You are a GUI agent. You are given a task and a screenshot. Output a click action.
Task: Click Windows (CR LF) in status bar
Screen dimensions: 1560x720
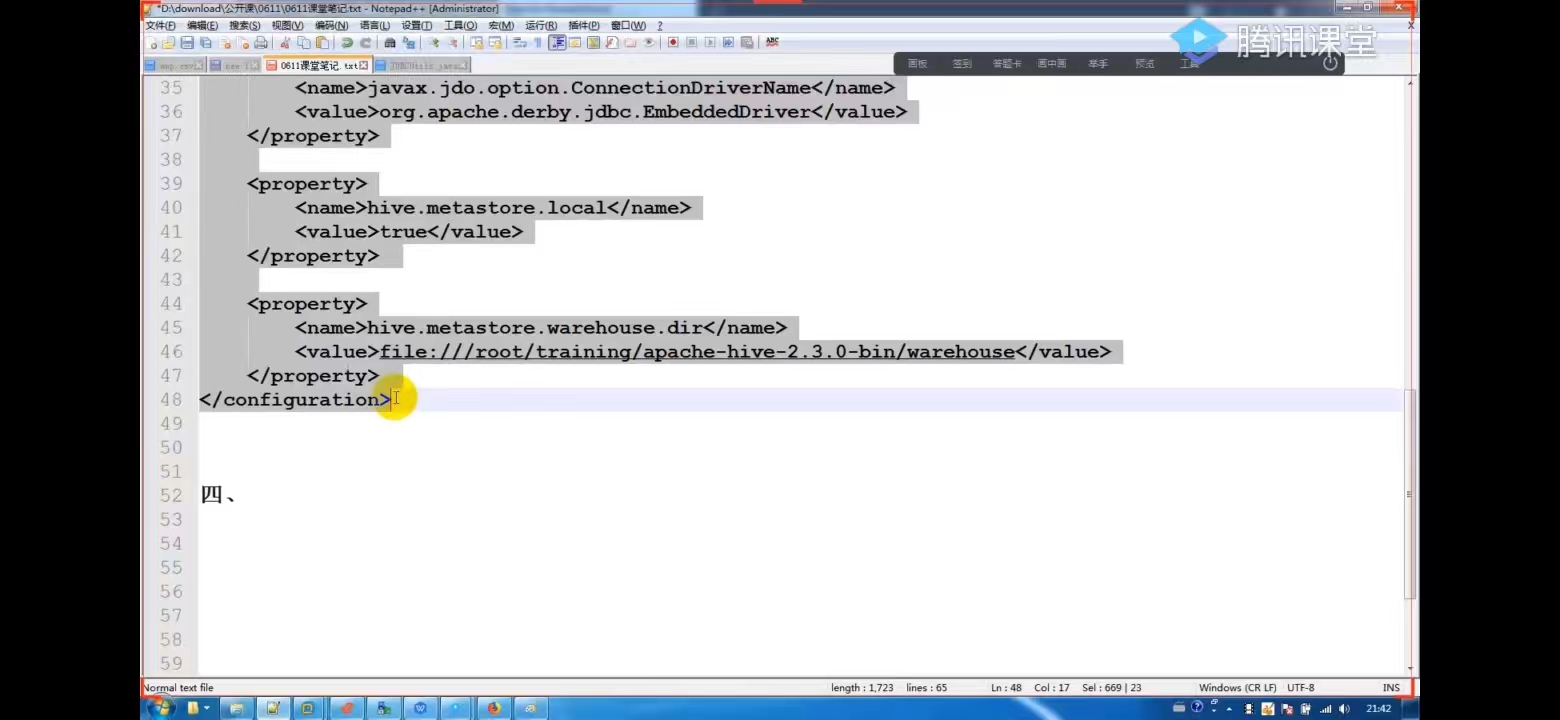[1237, 688]
